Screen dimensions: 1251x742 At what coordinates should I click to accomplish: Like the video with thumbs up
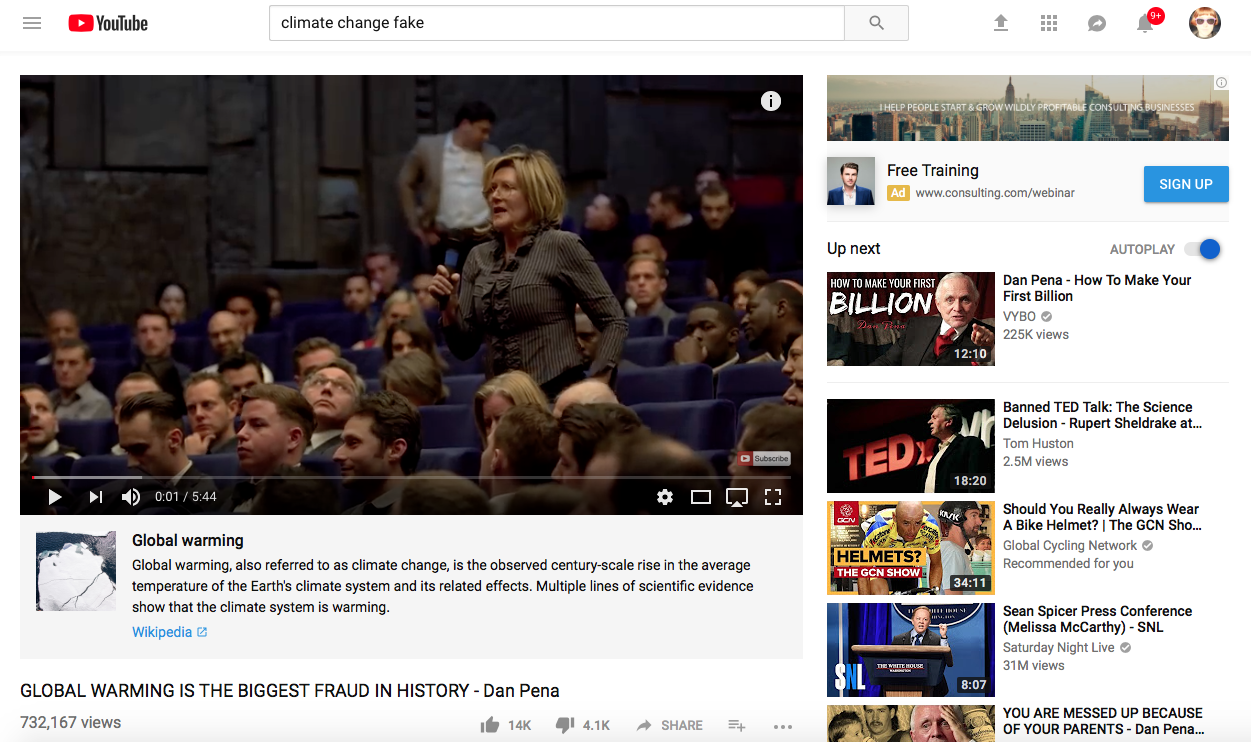click(490, 725)
